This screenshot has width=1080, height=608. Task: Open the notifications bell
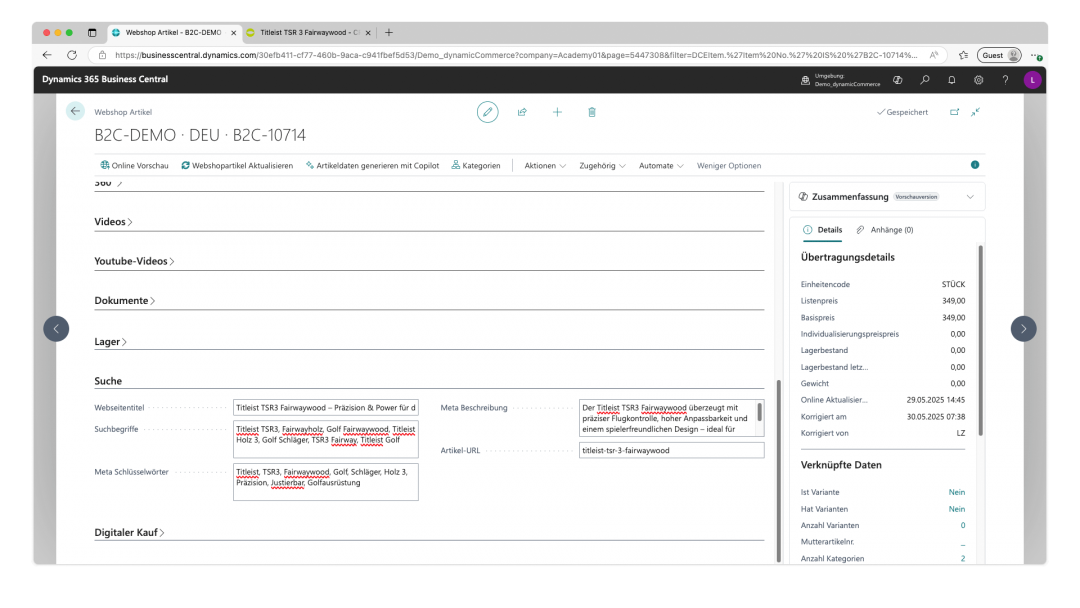tap(951, 80)
